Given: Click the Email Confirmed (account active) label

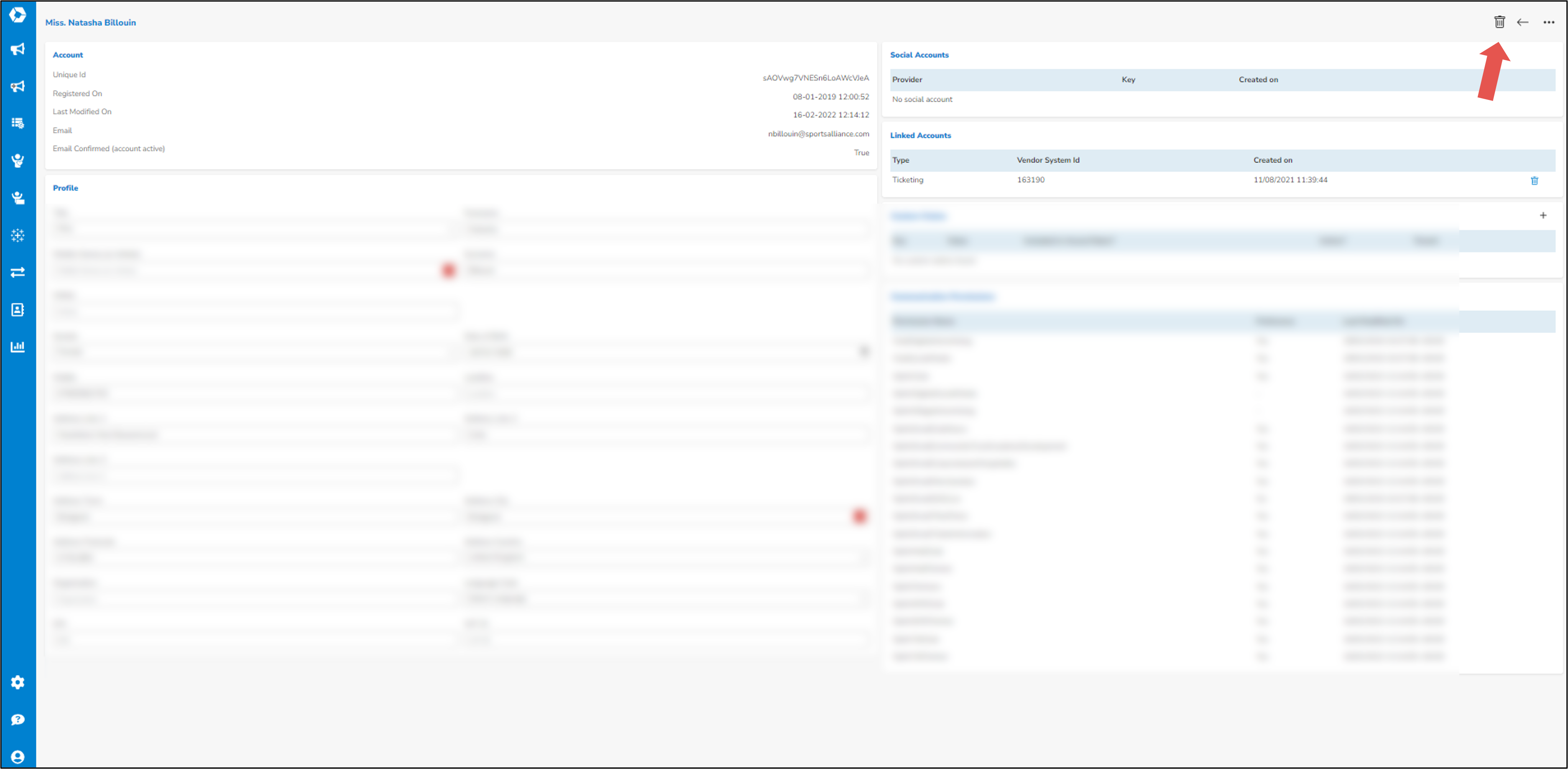Looking at the screenshot, I should 109,148.
